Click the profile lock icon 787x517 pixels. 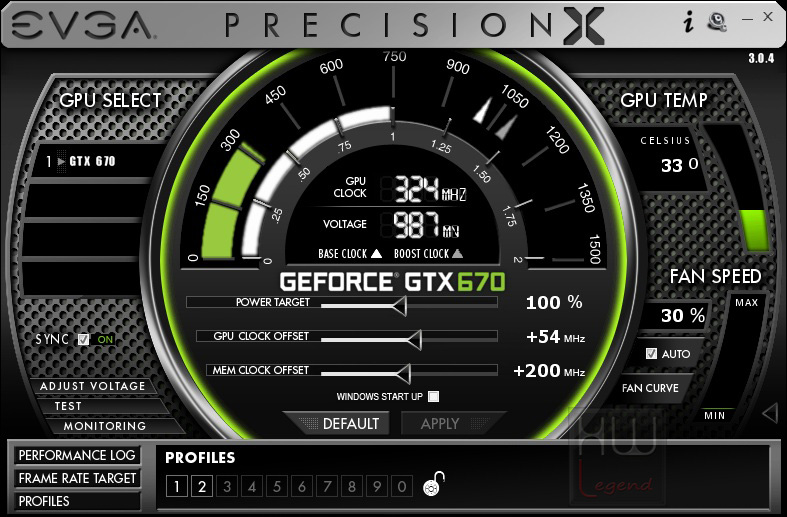pos(434,484)
